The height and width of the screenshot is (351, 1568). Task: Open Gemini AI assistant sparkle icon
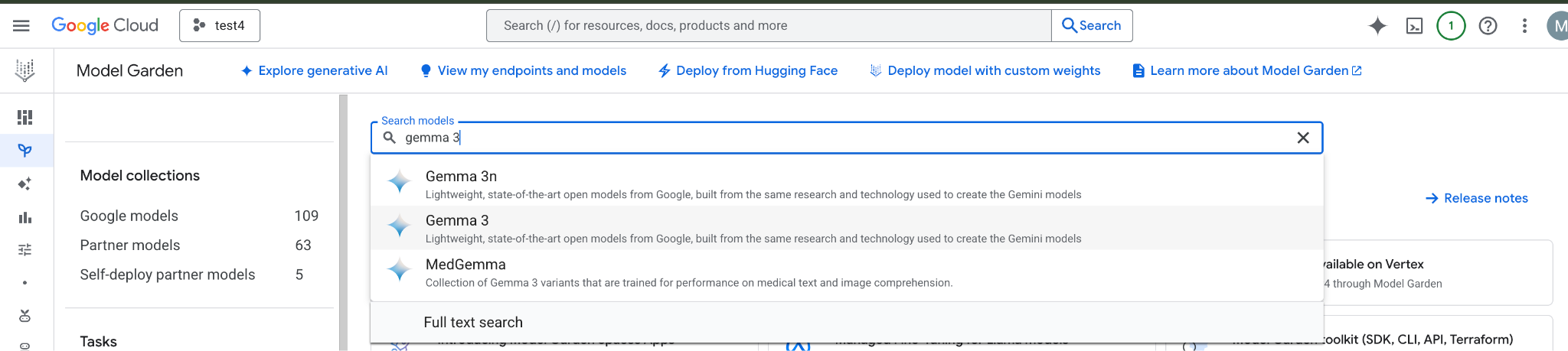[1377, 26]
